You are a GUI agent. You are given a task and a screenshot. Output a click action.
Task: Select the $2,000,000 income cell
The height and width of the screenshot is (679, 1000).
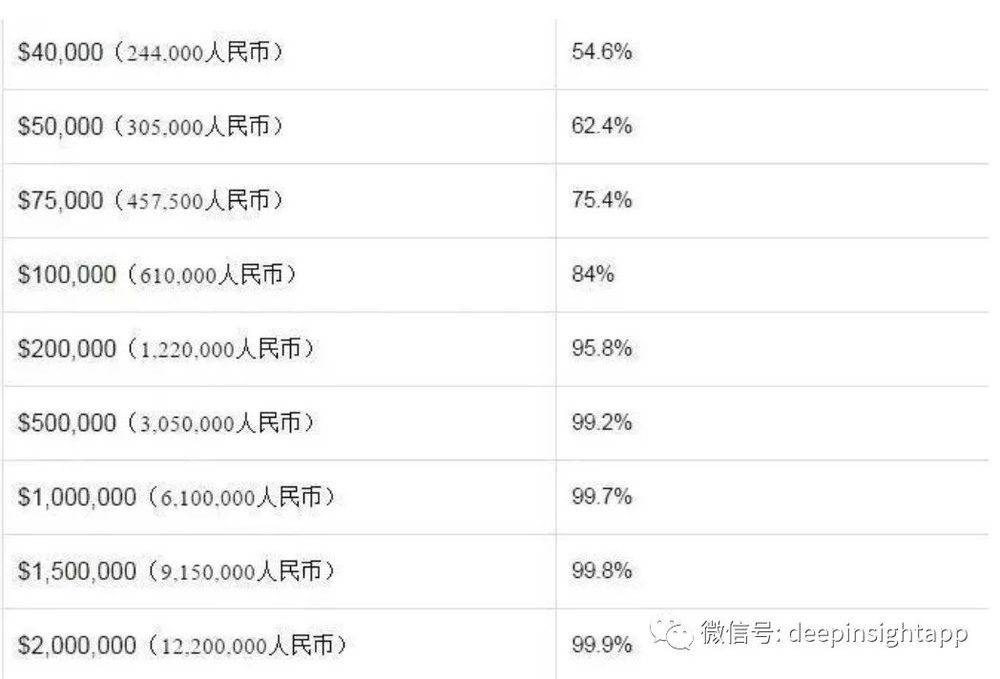(182, 645)
